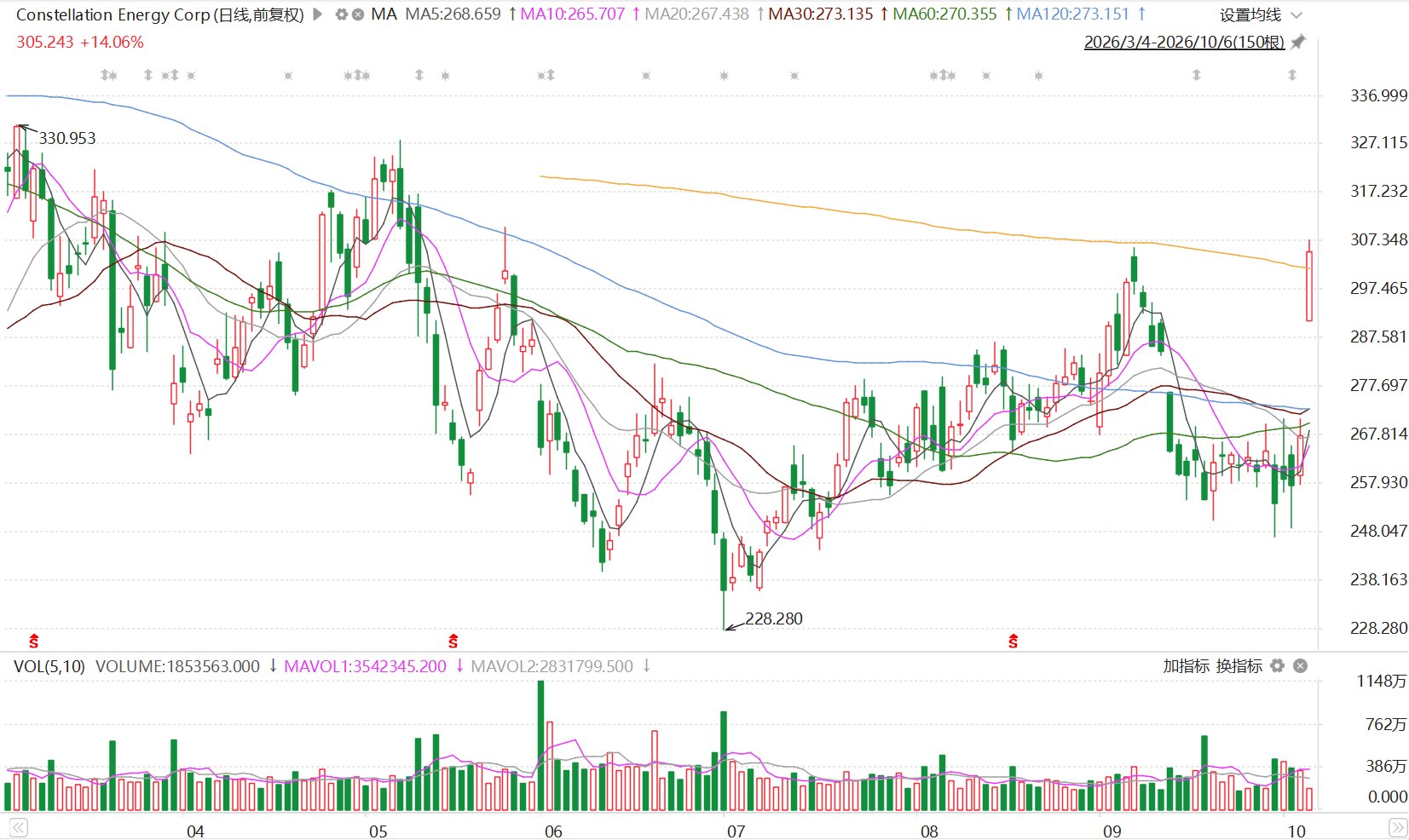The height and width of the screenshot is (840, 1409).
Task: Click the MAVOL1:3542345.200 label
Action: point(365,666)
